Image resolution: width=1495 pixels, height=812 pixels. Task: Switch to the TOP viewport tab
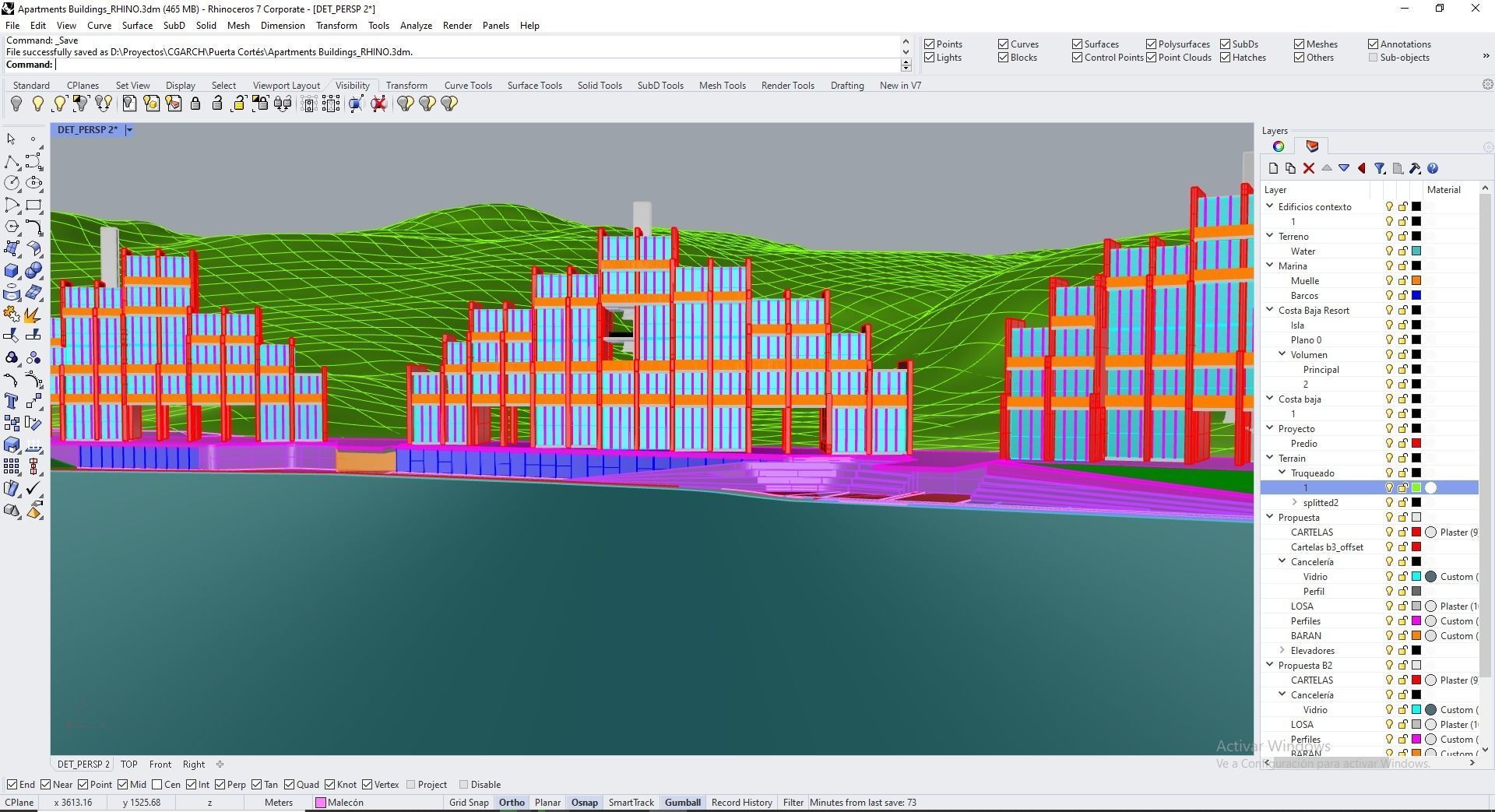pos(129,765)
